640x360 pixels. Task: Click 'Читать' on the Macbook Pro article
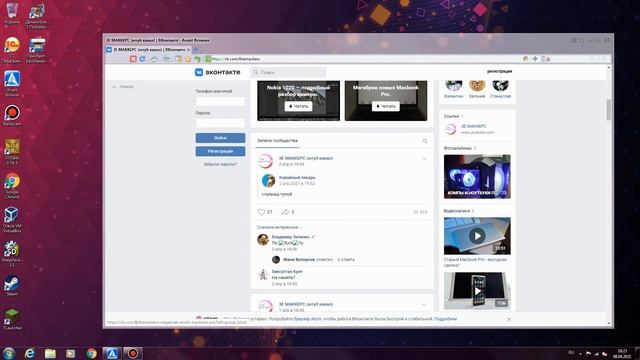tap(385, 106)
